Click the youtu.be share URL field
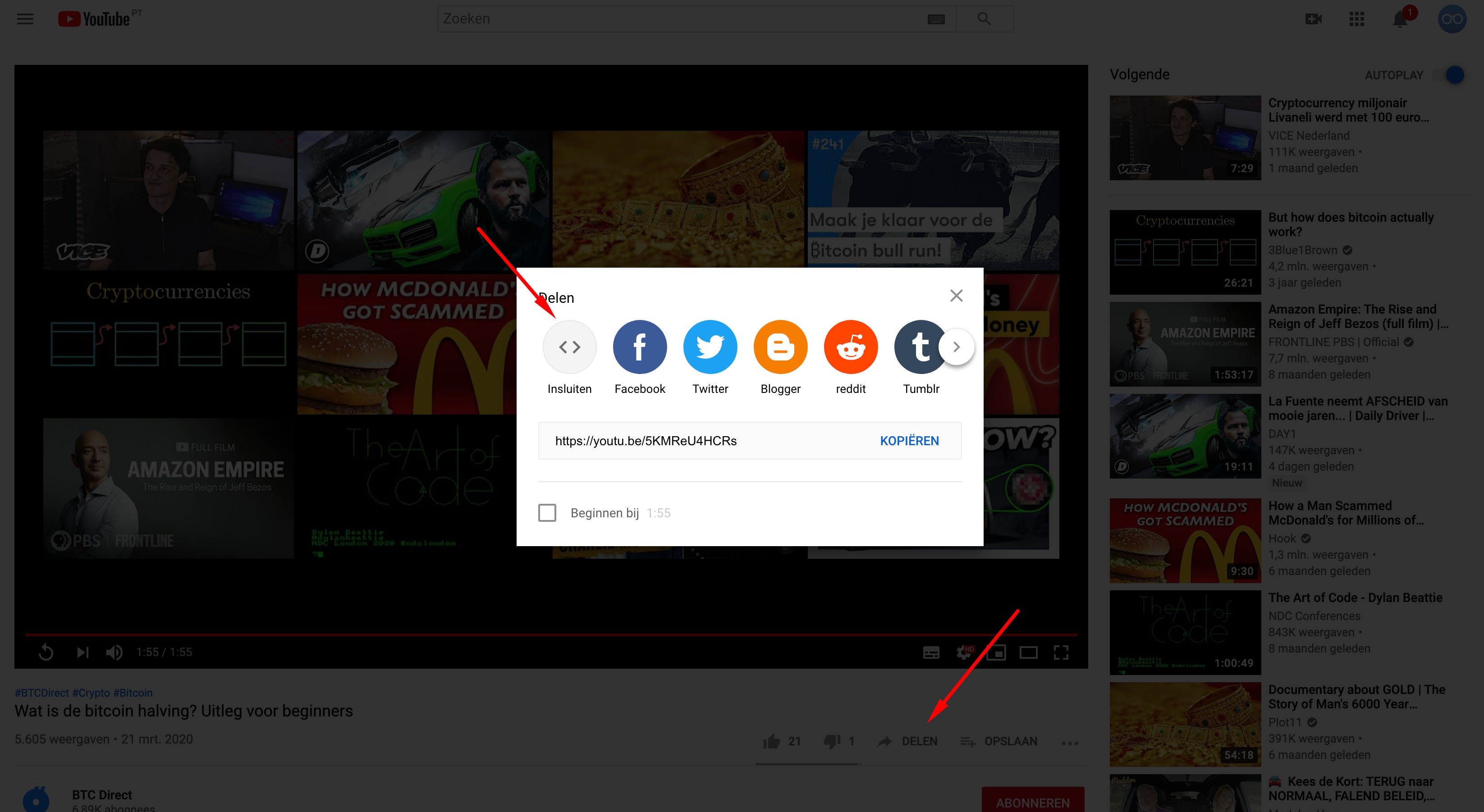The image size is (1484, 812). click(x=645, y=441)
